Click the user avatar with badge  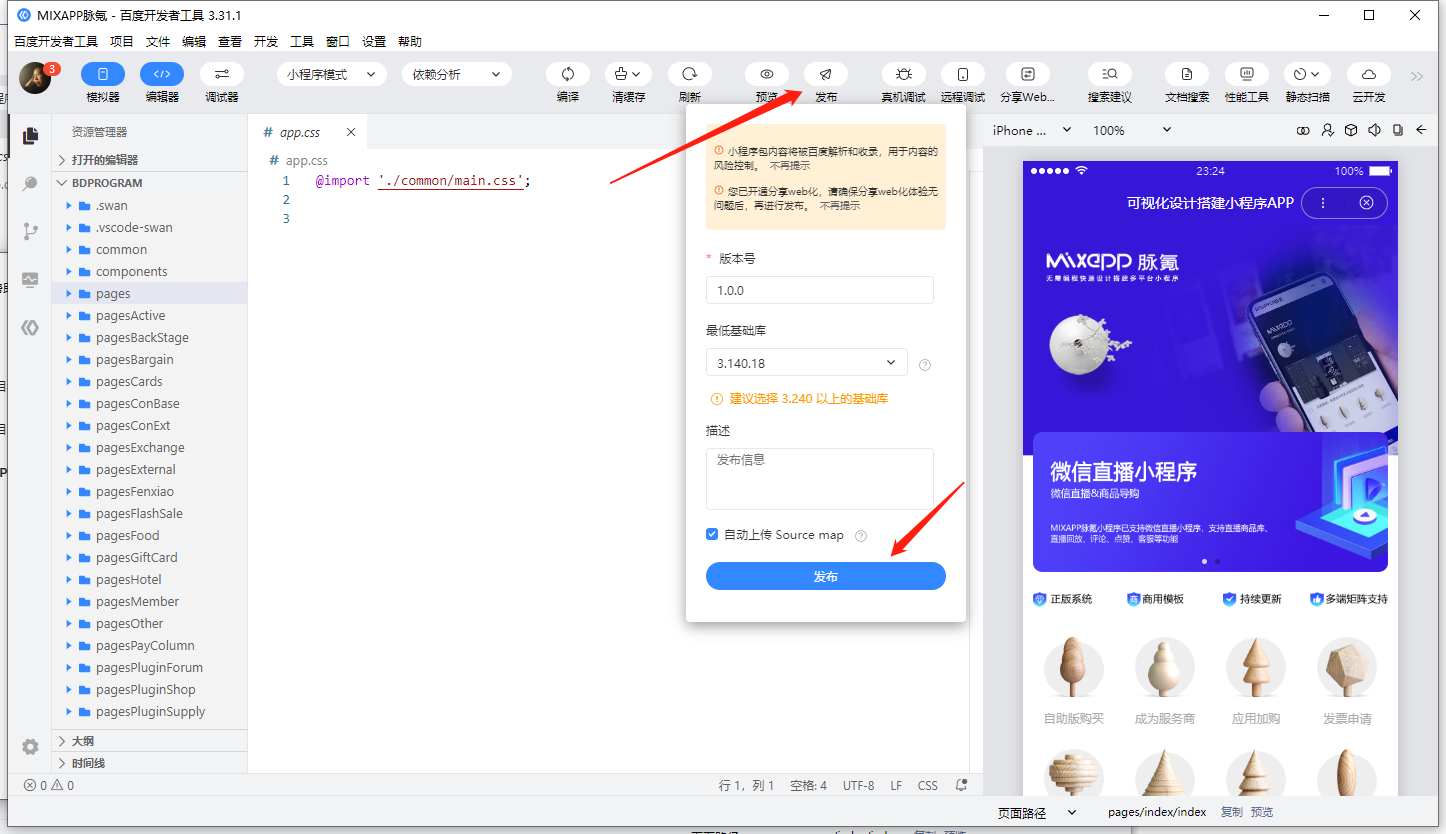coord(36,78)
